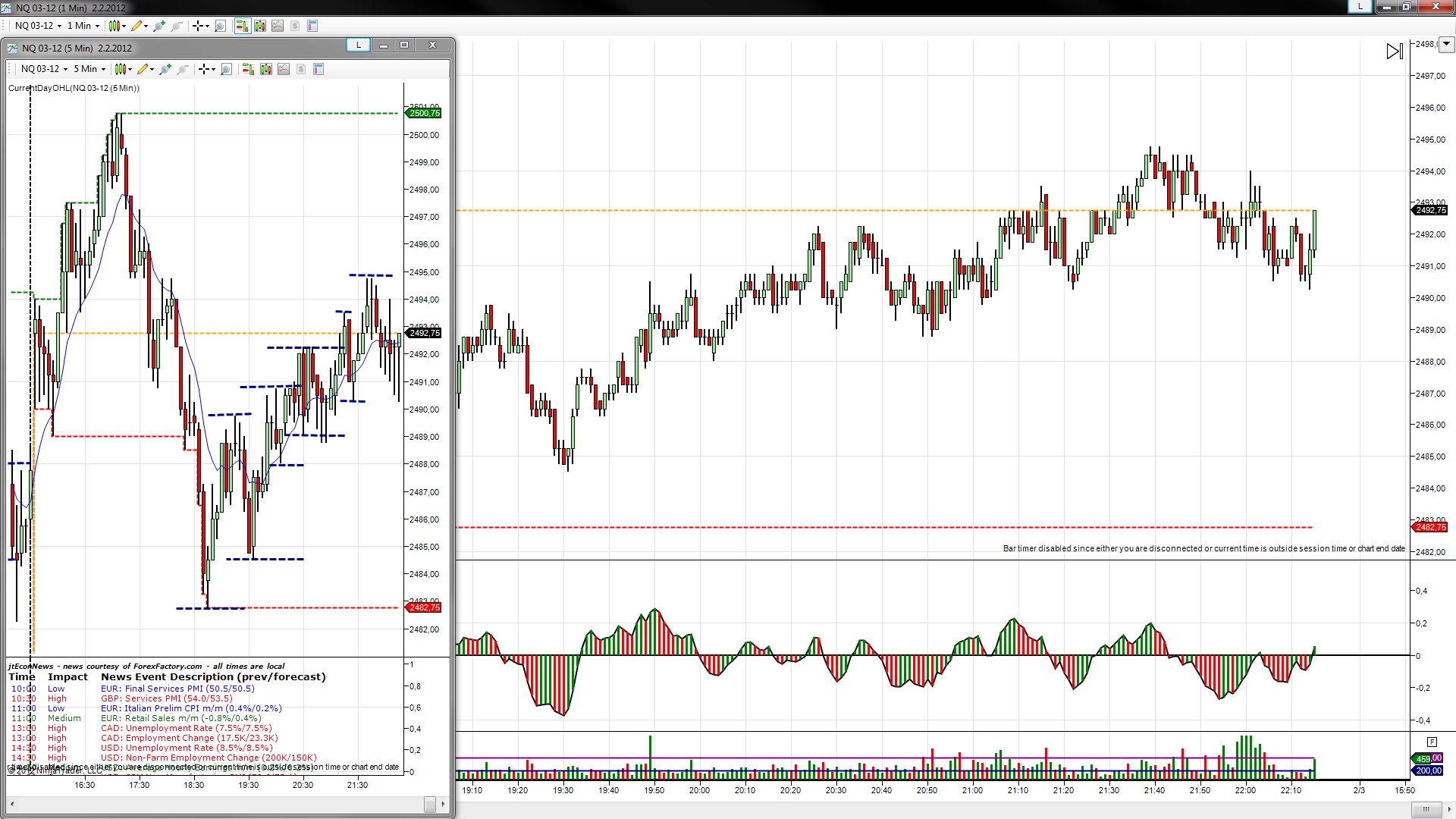Open the 5 Min interval dropdown
Viewport: 1456px width, 819px height.
tap(89, 69)
